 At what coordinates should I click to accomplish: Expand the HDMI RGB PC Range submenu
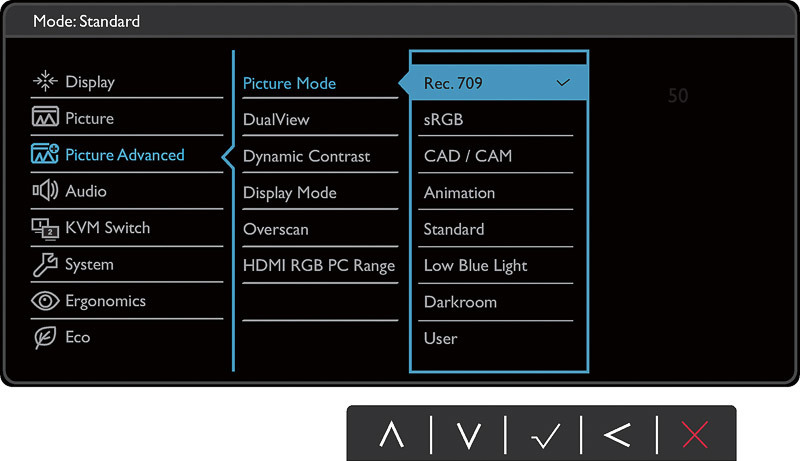[x=320, y=266]
